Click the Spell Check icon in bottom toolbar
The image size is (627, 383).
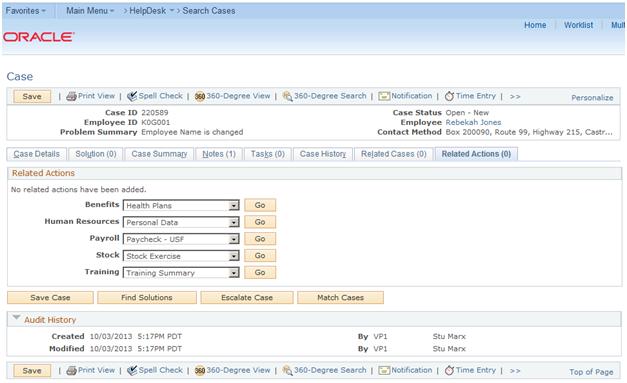132,371
